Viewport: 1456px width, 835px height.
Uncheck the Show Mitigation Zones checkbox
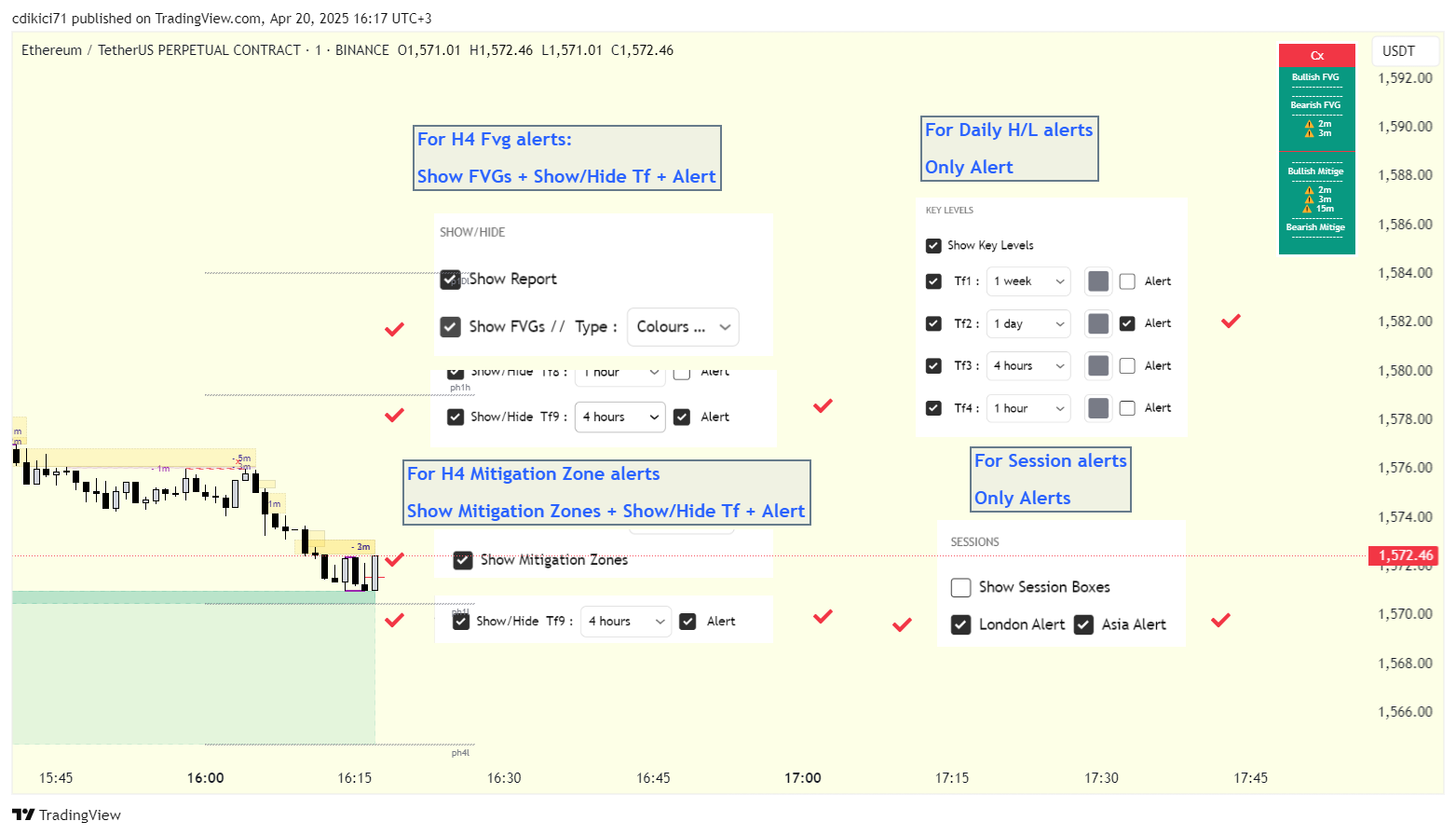pyautogui.click(x=463, y=560)
